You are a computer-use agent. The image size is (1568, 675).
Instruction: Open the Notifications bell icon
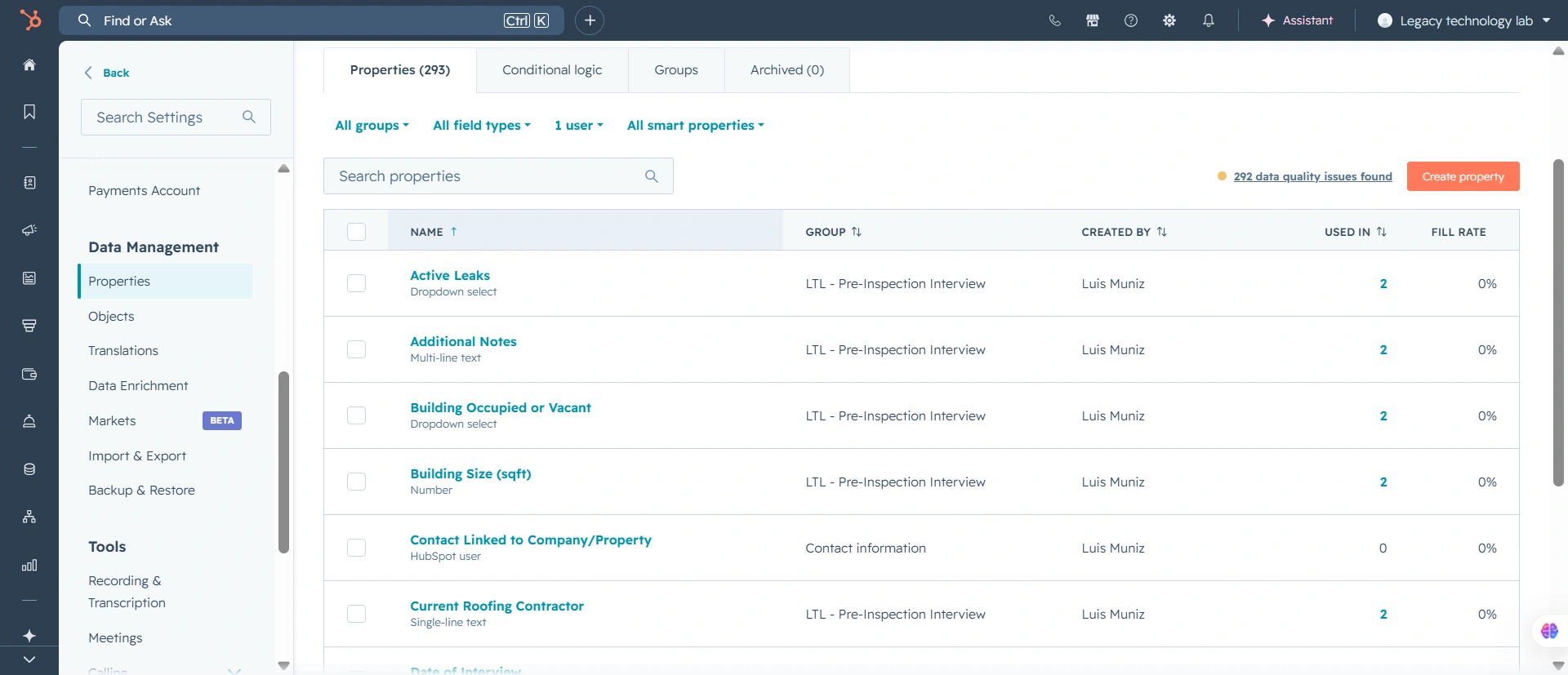pyautogui.click(x=1209, y=20)
